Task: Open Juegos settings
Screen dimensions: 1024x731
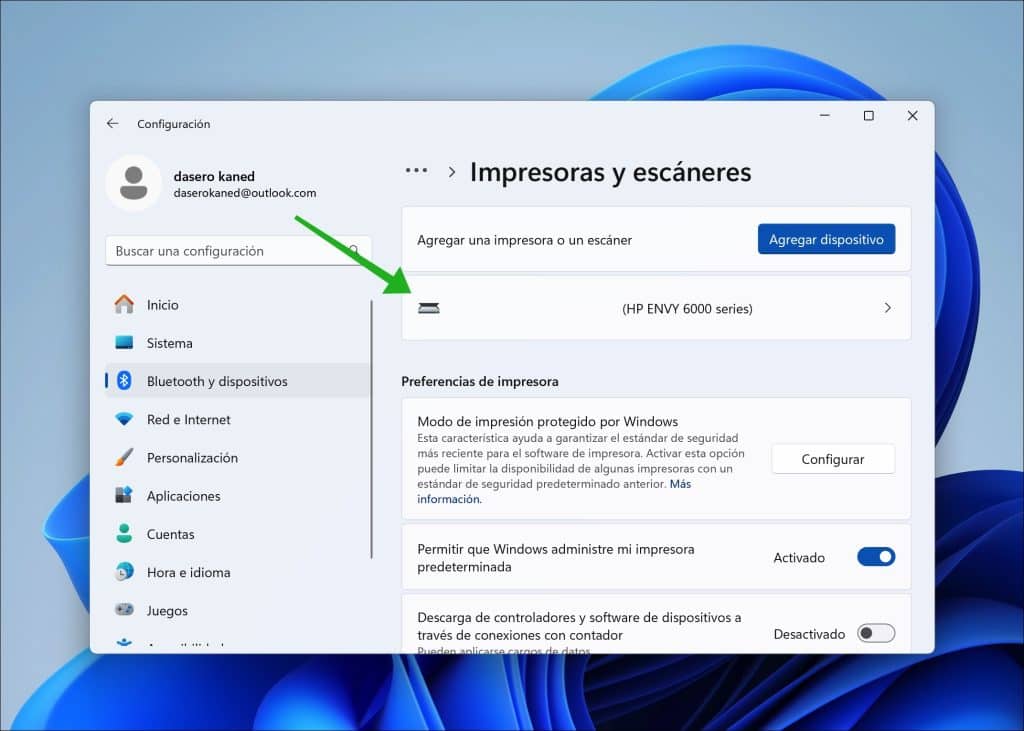Action: 238,609
